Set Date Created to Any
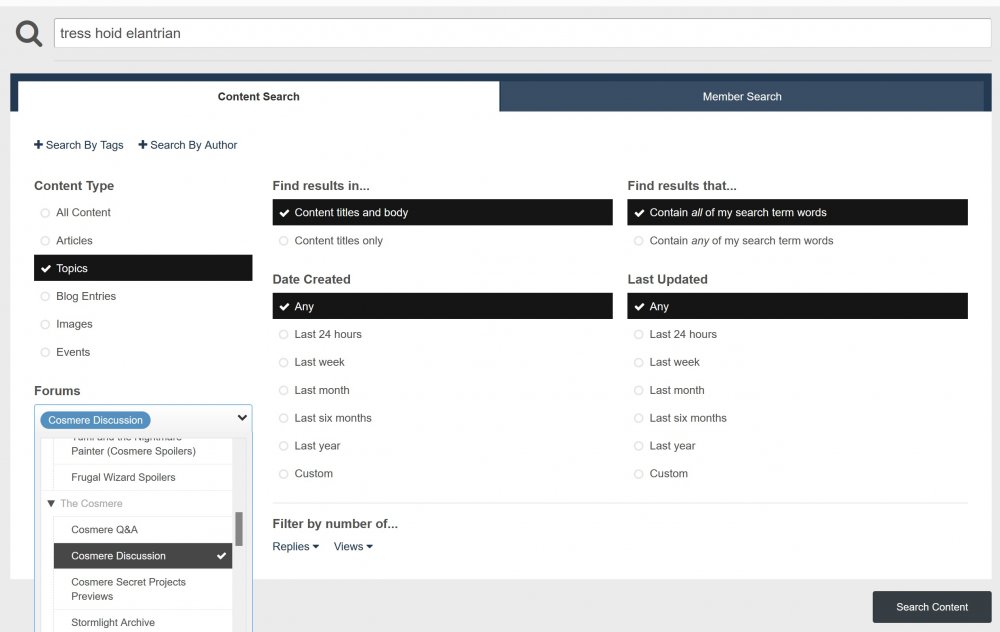The width and height of the screenshot is (1000, 632). pyautogui.click(x=443, y=306)
